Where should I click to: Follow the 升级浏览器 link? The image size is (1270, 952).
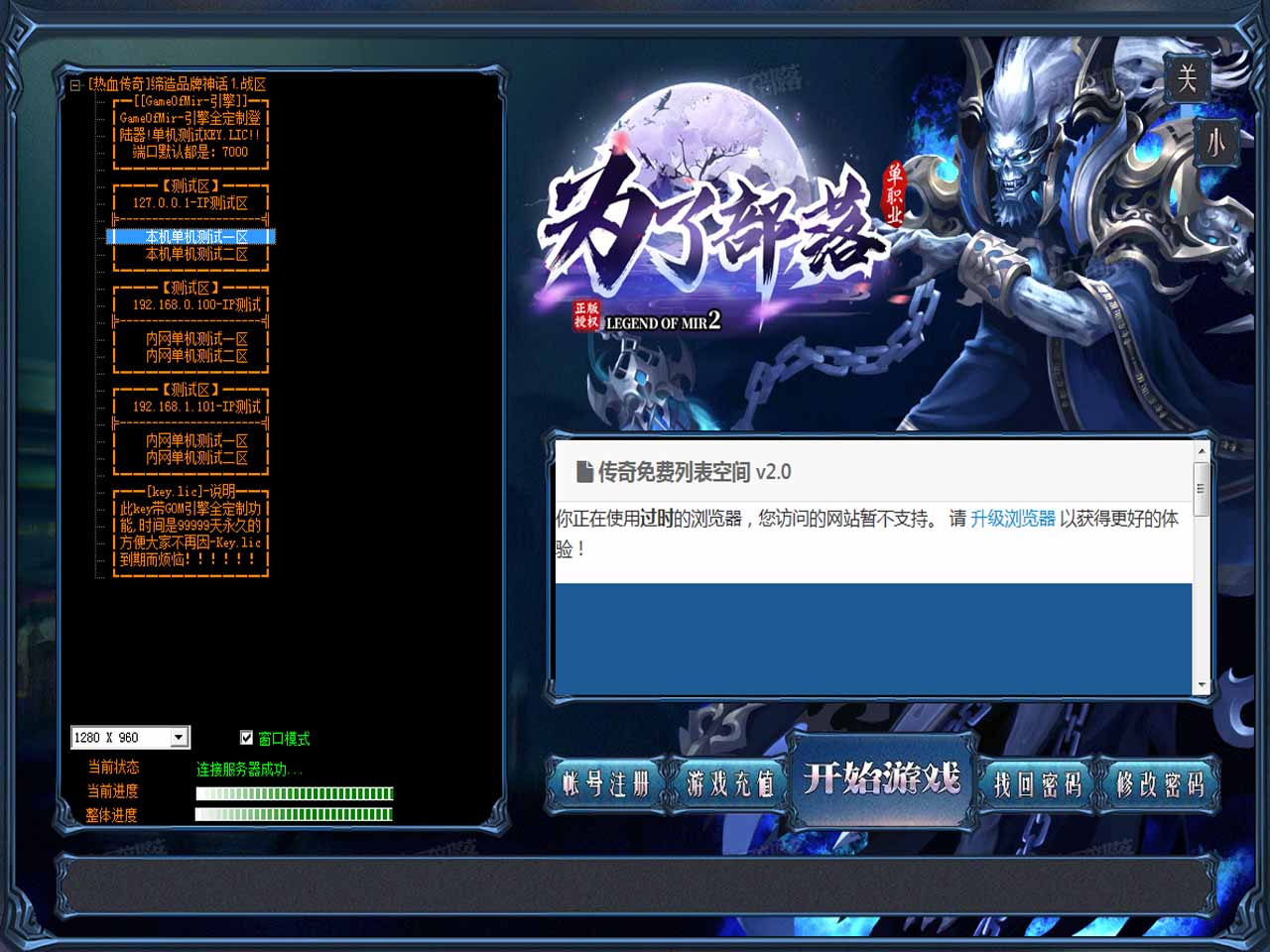pyautogui.click(x=1012, y=519)
